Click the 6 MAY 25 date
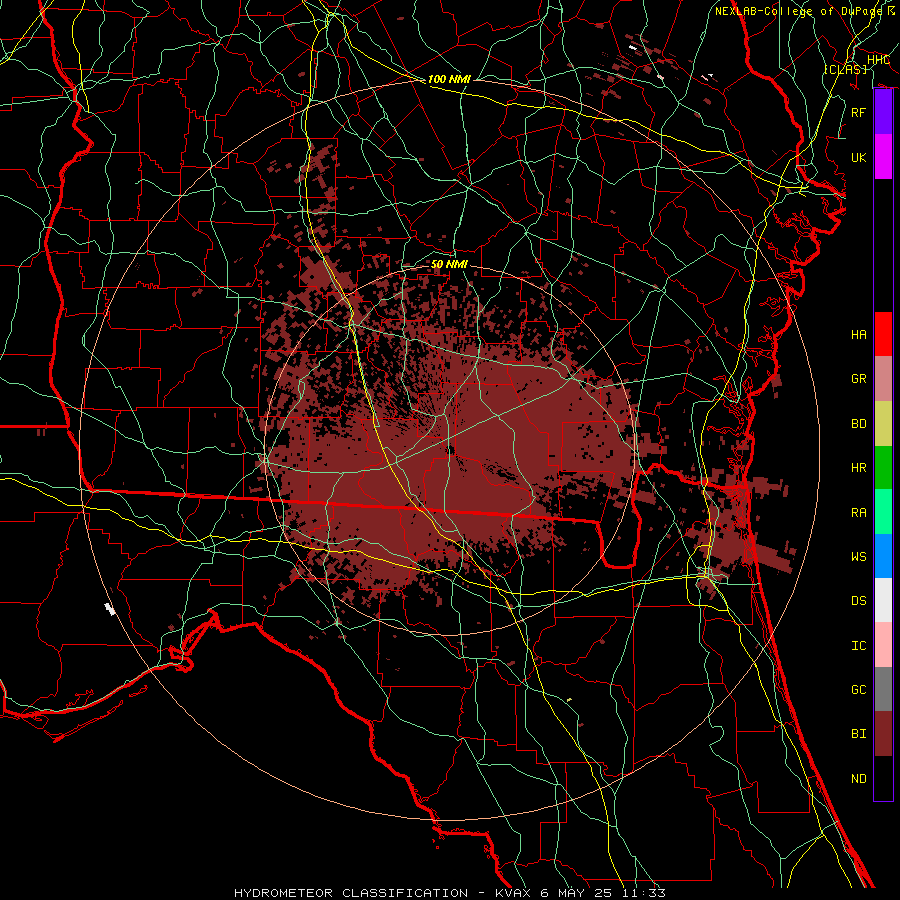 tap(577, 893)
